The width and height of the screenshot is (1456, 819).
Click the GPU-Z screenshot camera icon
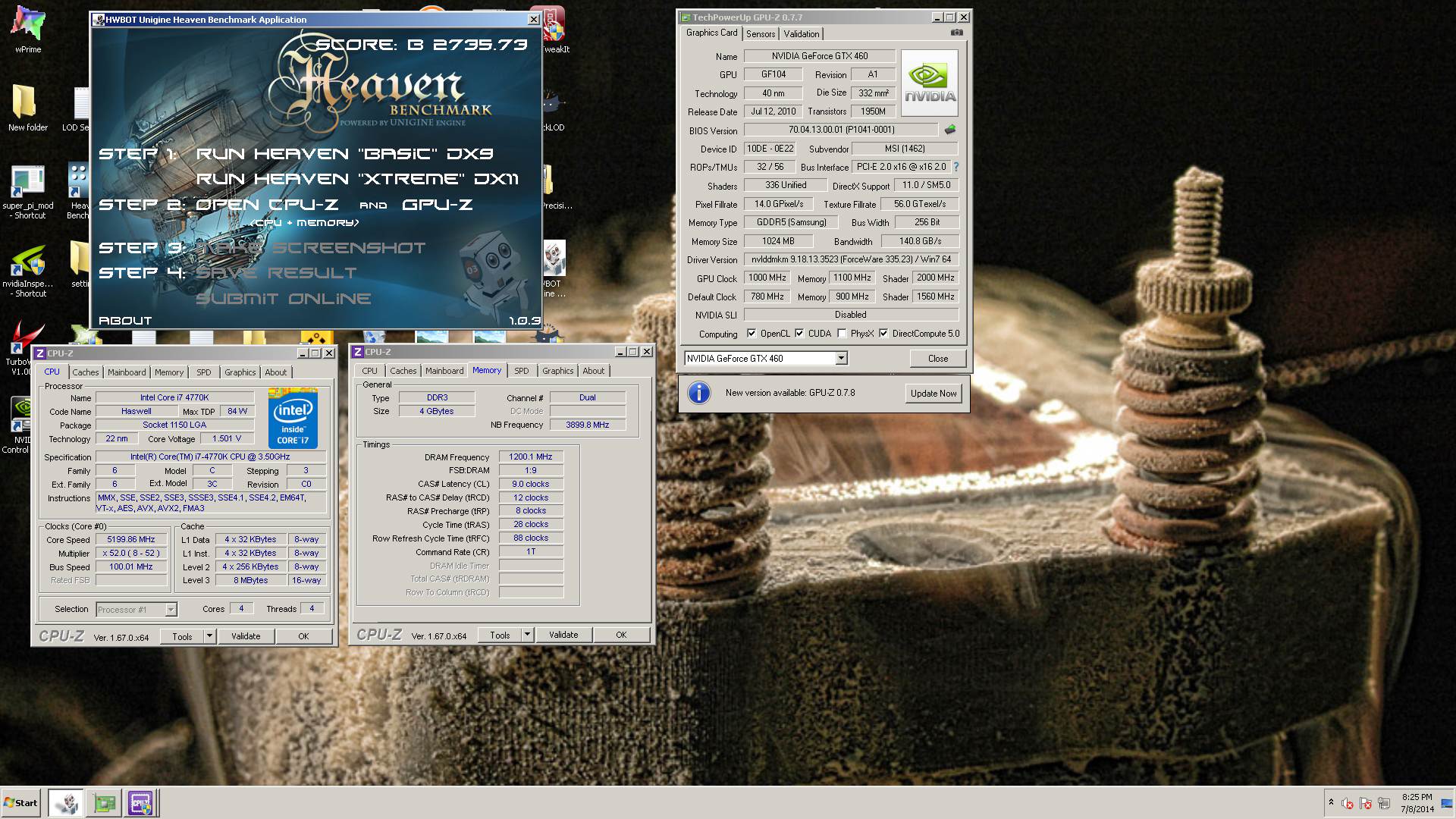click(x=956, y=33)
